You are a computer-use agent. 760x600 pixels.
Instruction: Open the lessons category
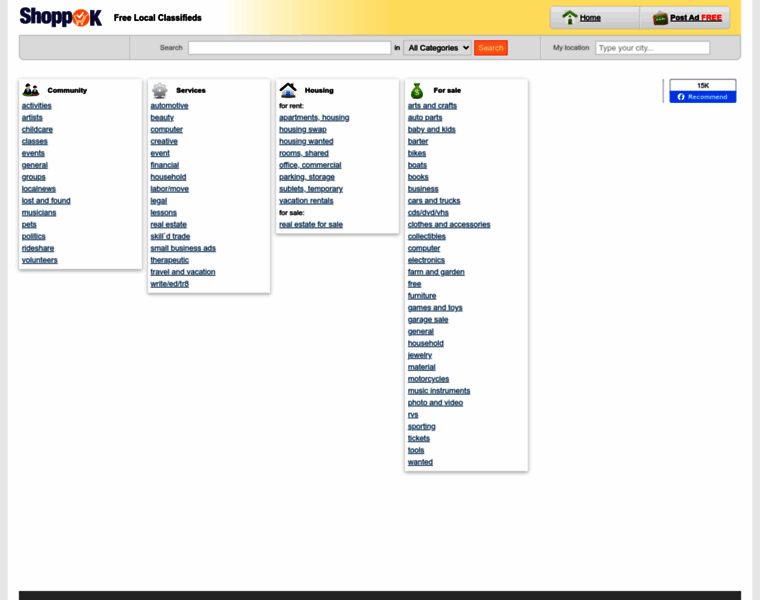coord(163,212)
